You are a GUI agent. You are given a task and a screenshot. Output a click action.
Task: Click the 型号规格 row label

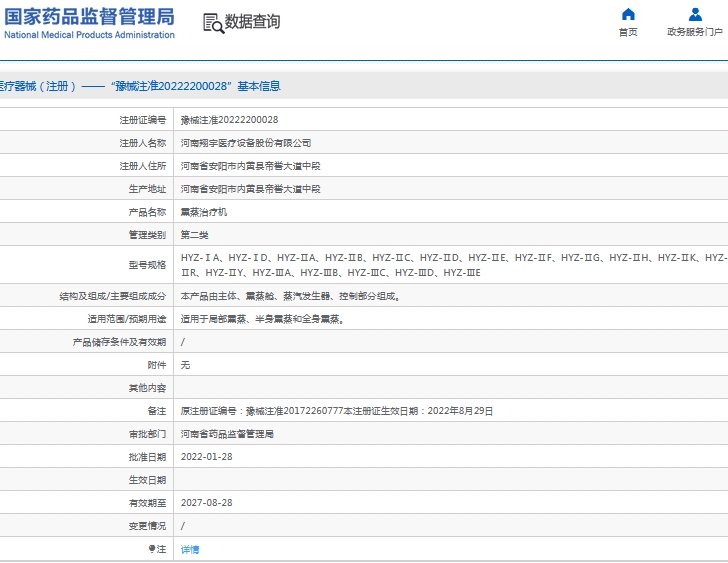coord(147,265)
